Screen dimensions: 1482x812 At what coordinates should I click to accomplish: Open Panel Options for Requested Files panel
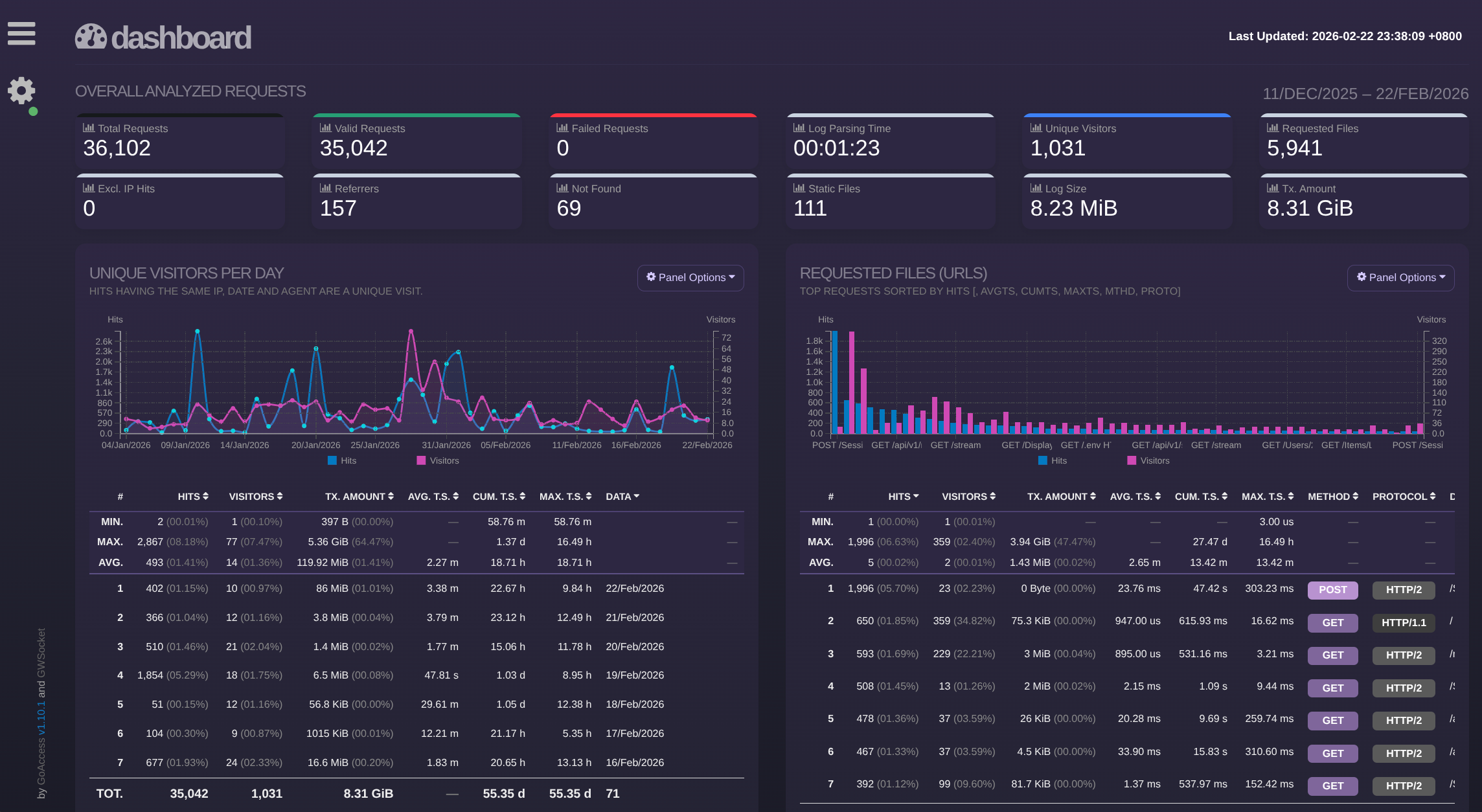click(1400, 278)
